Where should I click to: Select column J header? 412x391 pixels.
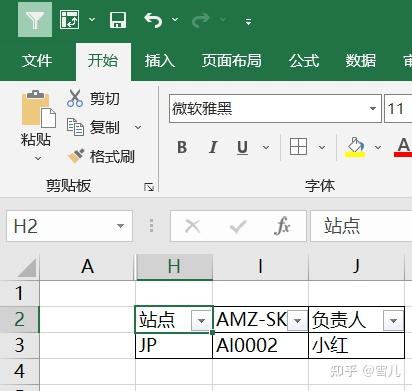(357, 267)
